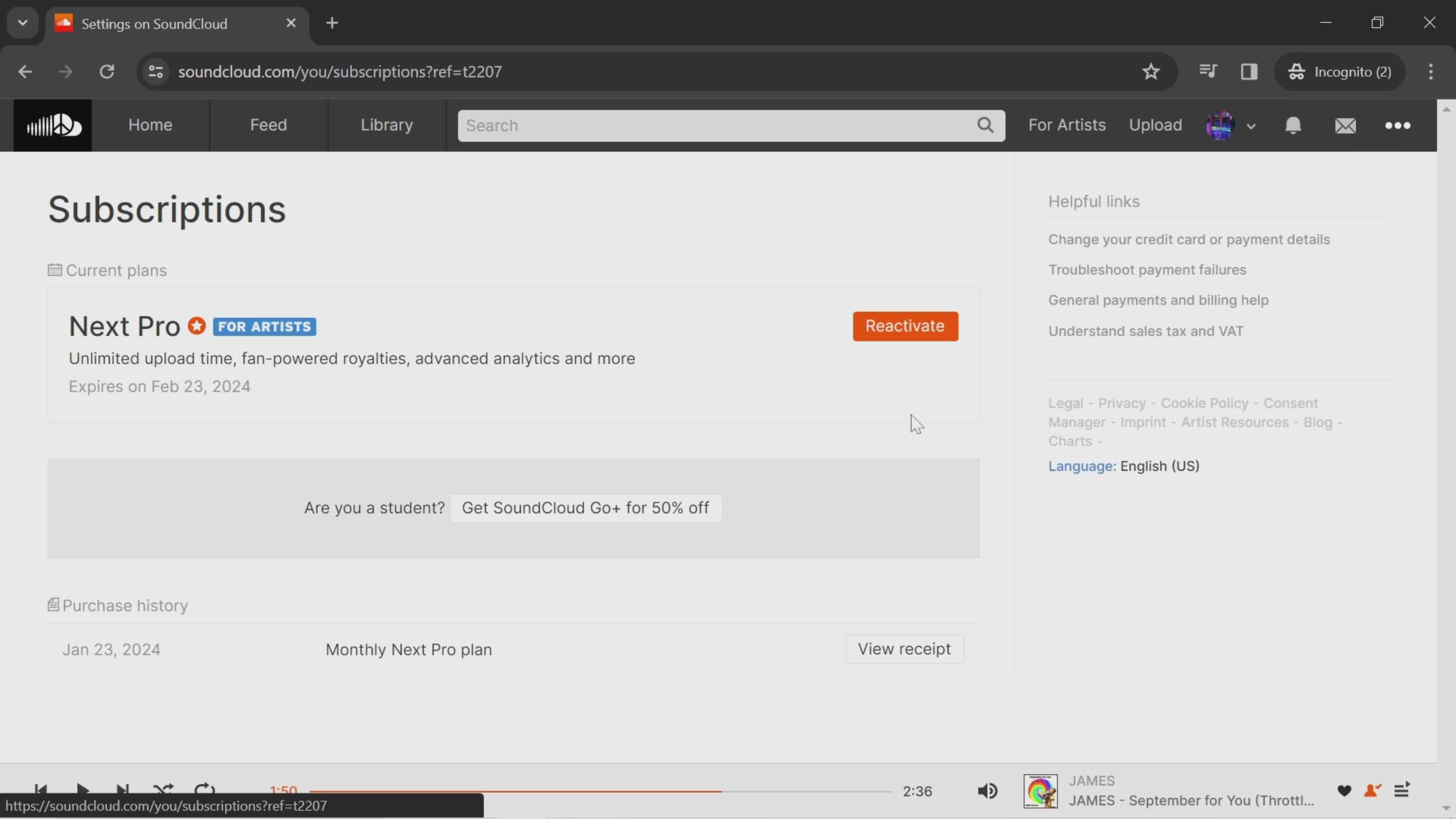1456x819 pixels.
Task: Go to Home in the navigation
Action: pos(151,125)
